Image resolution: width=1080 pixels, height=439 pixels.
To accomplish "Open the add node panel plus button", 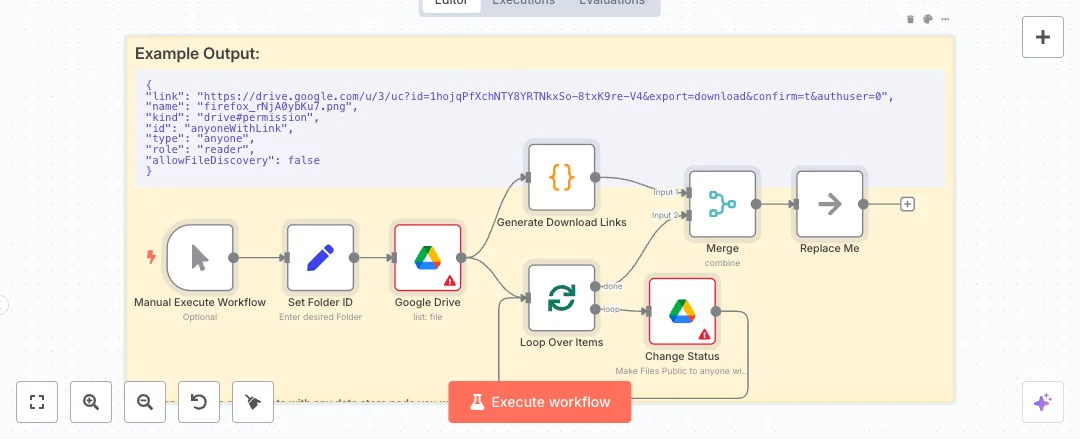I will pyautogui.click(x=1042, y=37).
